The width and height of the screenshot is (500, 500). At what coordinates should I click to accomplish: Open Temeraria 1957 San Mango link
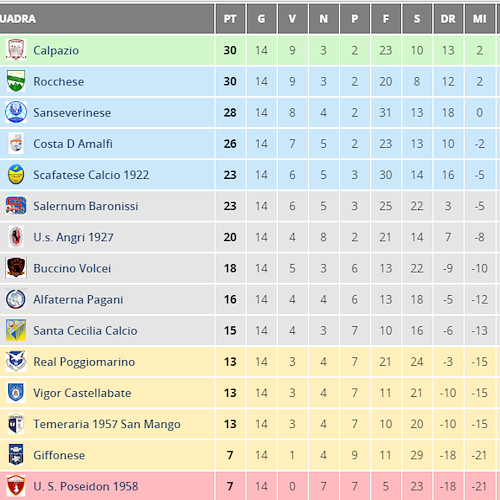tap(107, 424)
